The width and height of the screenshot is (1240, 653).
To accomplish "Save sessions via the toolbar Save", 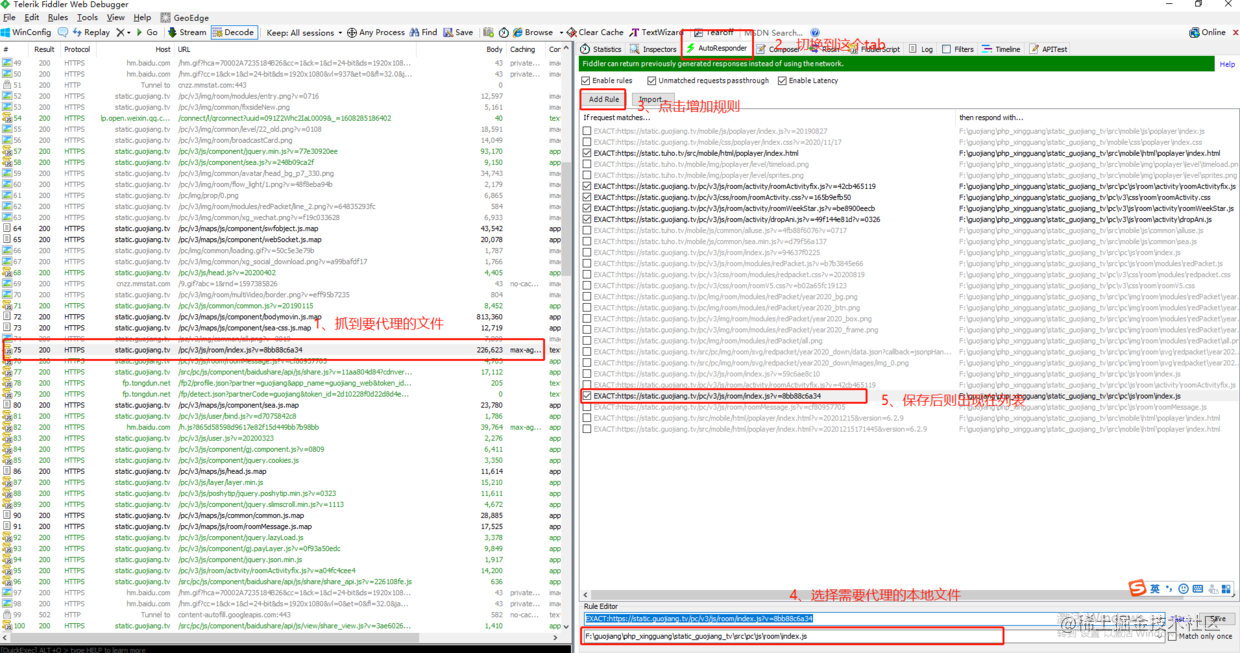I will [x=457, y=32].
